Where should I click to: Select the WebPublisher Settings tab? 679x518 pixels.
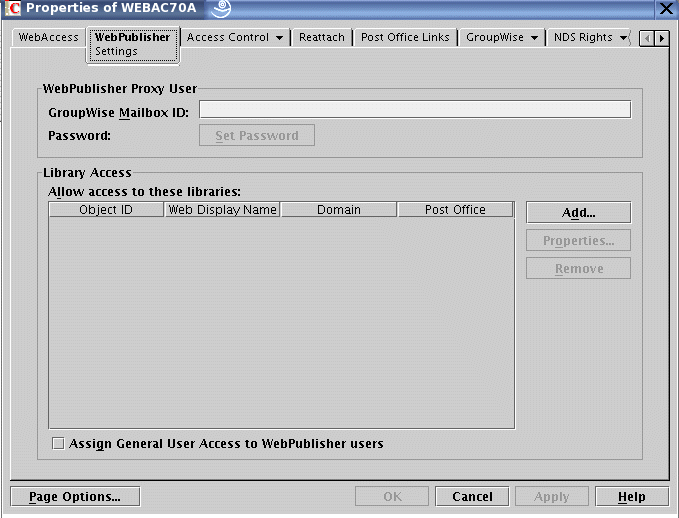[133, 44]
